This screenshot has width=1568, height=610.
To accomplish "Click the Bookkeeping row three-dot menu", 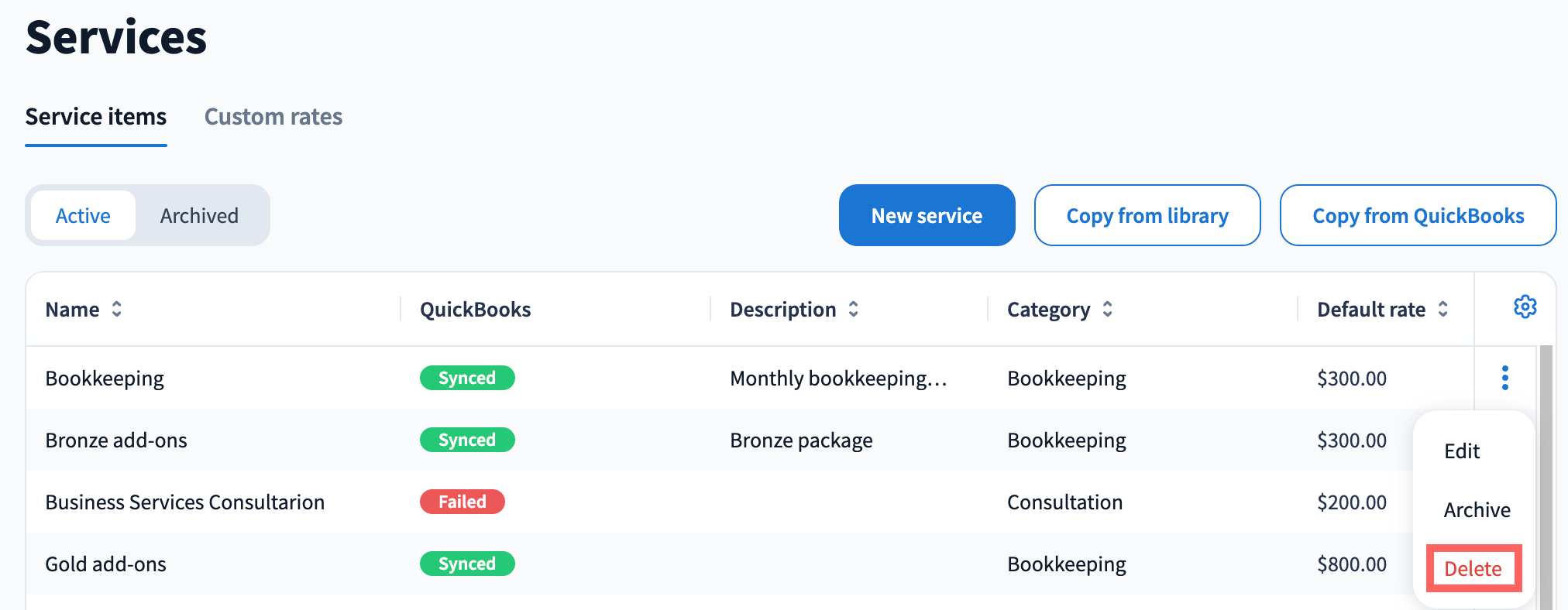I will point(1504,378).
